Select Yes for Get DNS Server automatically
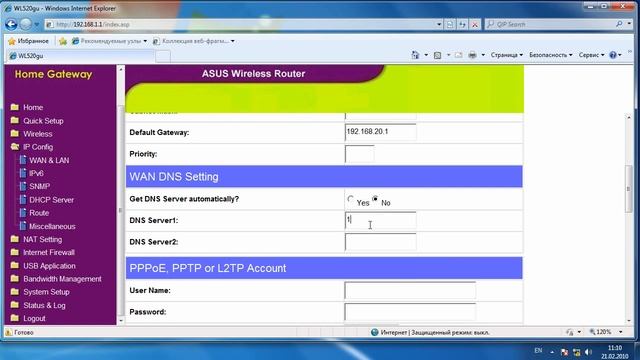The height and width of the screenshot is (360, 640). coord(350,199)
